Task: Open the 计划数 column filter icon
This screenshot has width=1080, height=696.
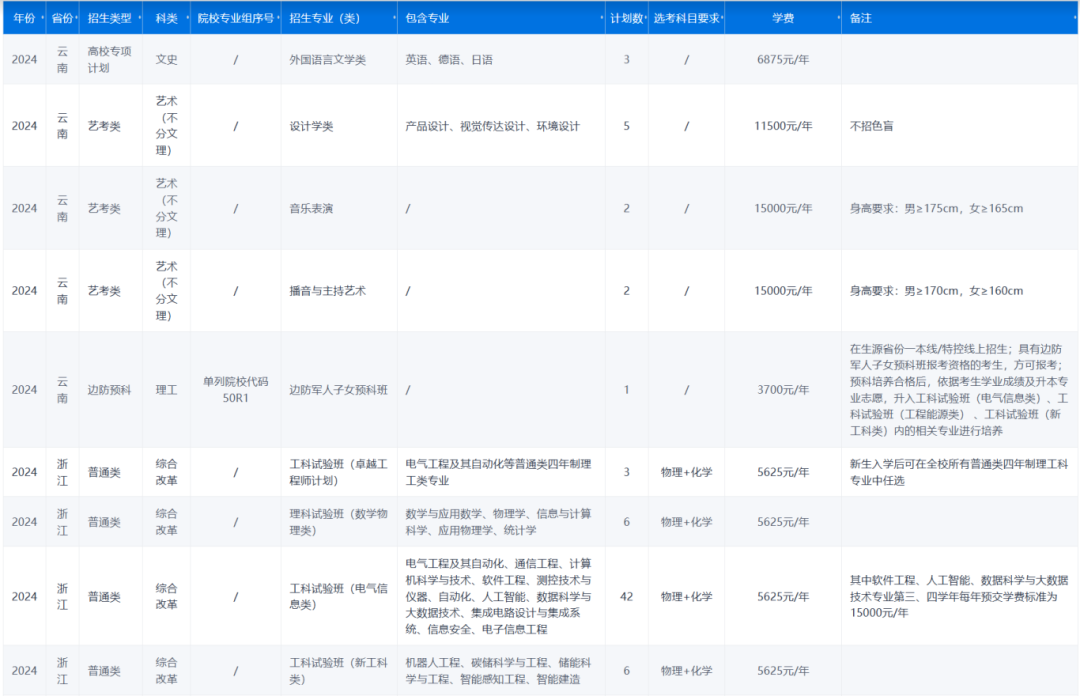Action: click(644, 18)
